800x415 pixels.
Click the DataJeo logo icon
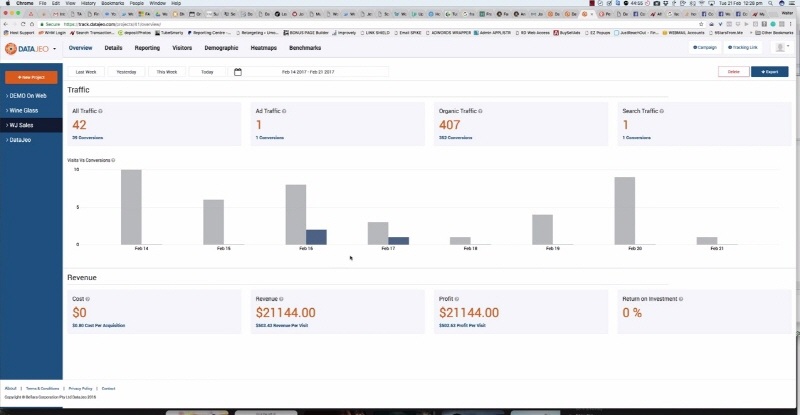(x=11, y=48)
